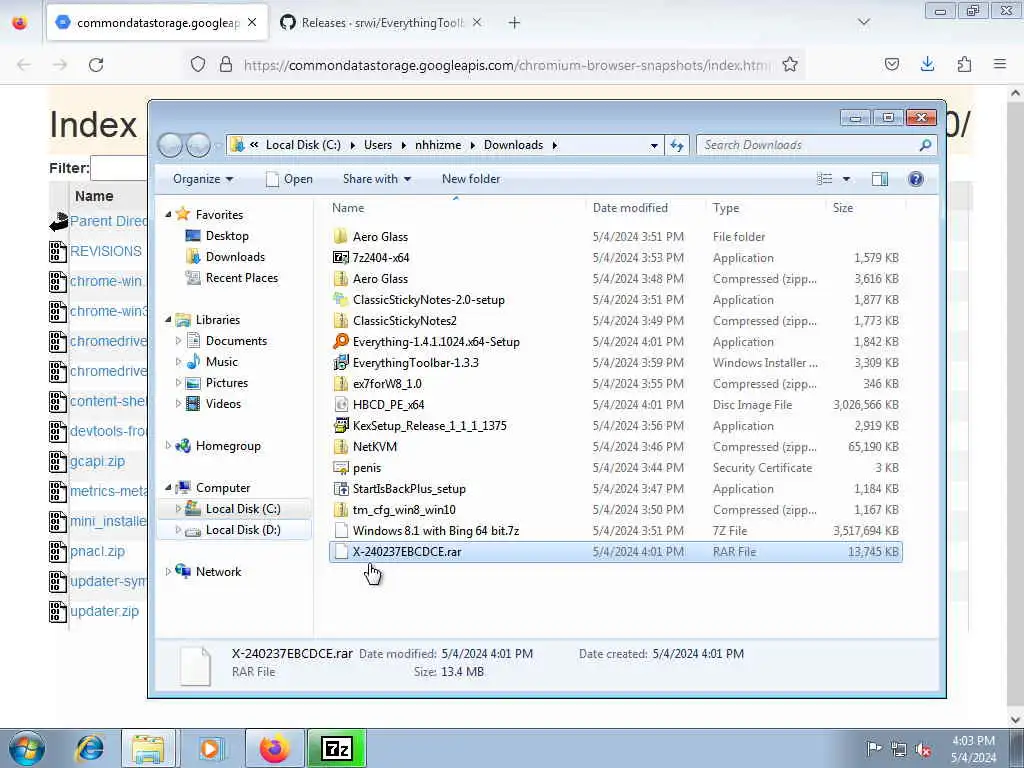Launch Internet Explorer from the taskbar

coord(89,748)
